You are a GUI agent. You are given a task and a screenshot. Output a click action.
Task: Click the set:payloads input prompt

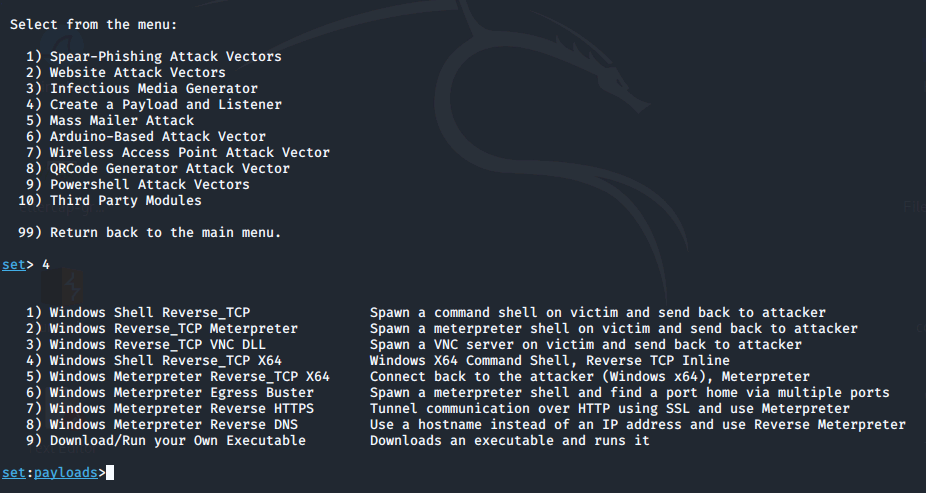[110, 473]
